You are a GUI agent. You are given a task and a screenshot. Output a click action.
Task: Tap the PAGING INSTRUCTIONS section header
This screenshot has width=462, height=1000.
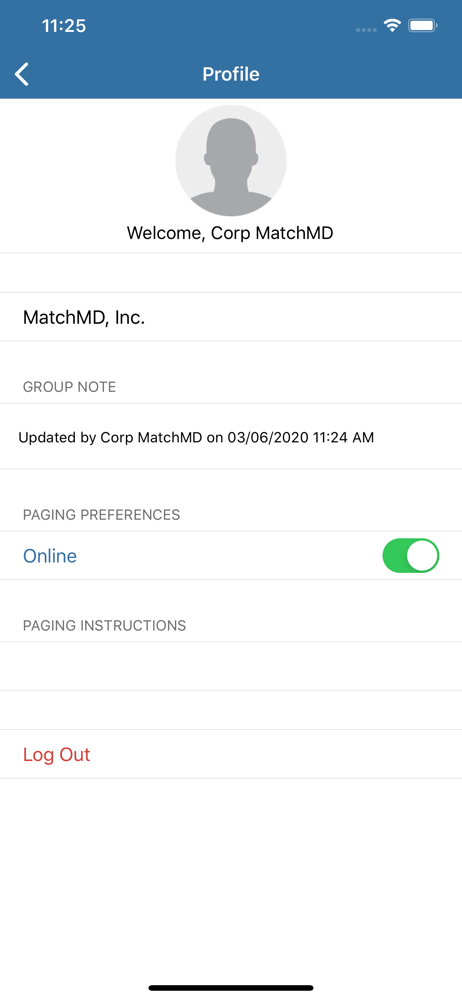tap(105, 626)
